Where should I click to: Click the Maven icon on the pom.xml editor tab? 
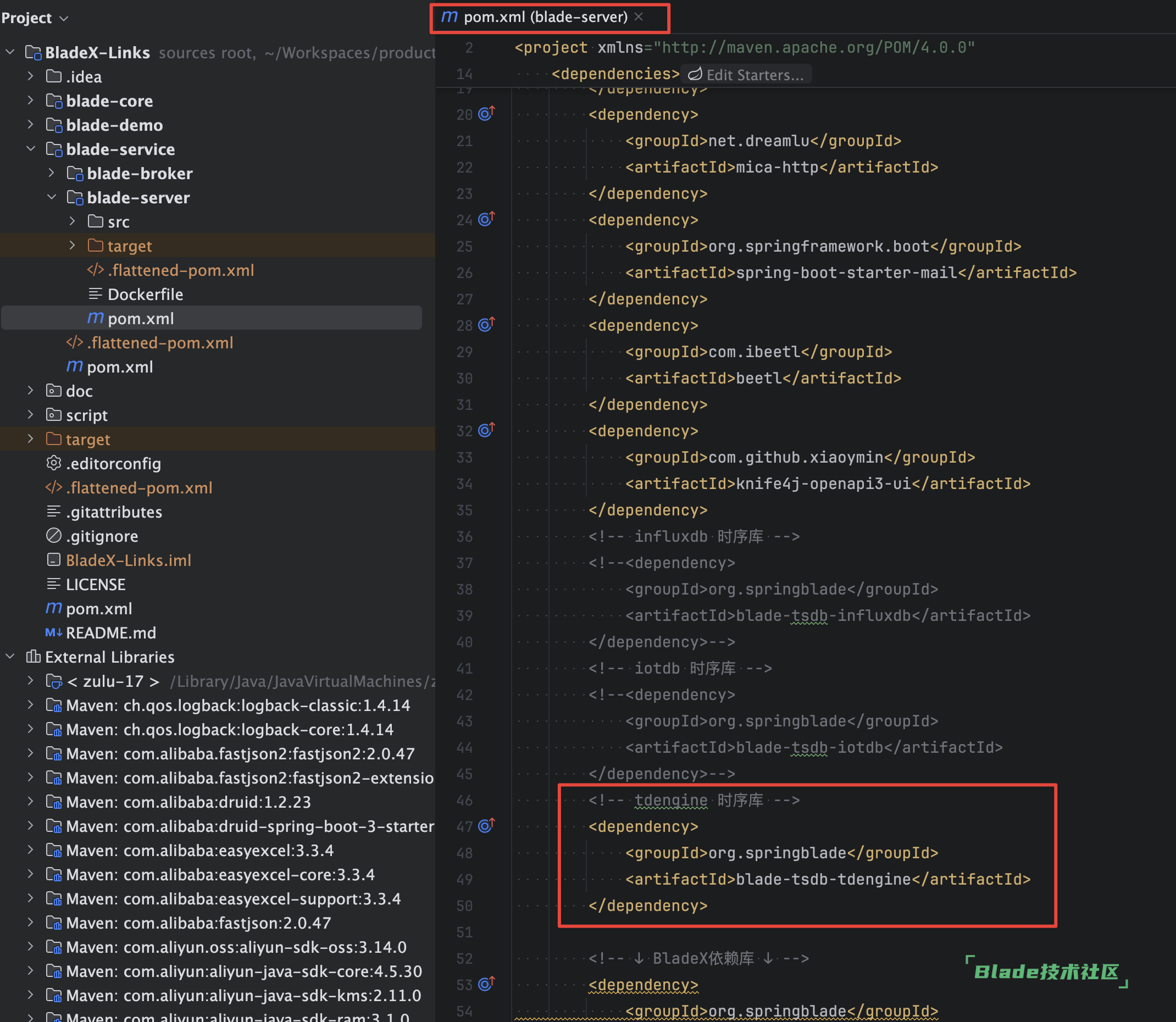point(450,17)
